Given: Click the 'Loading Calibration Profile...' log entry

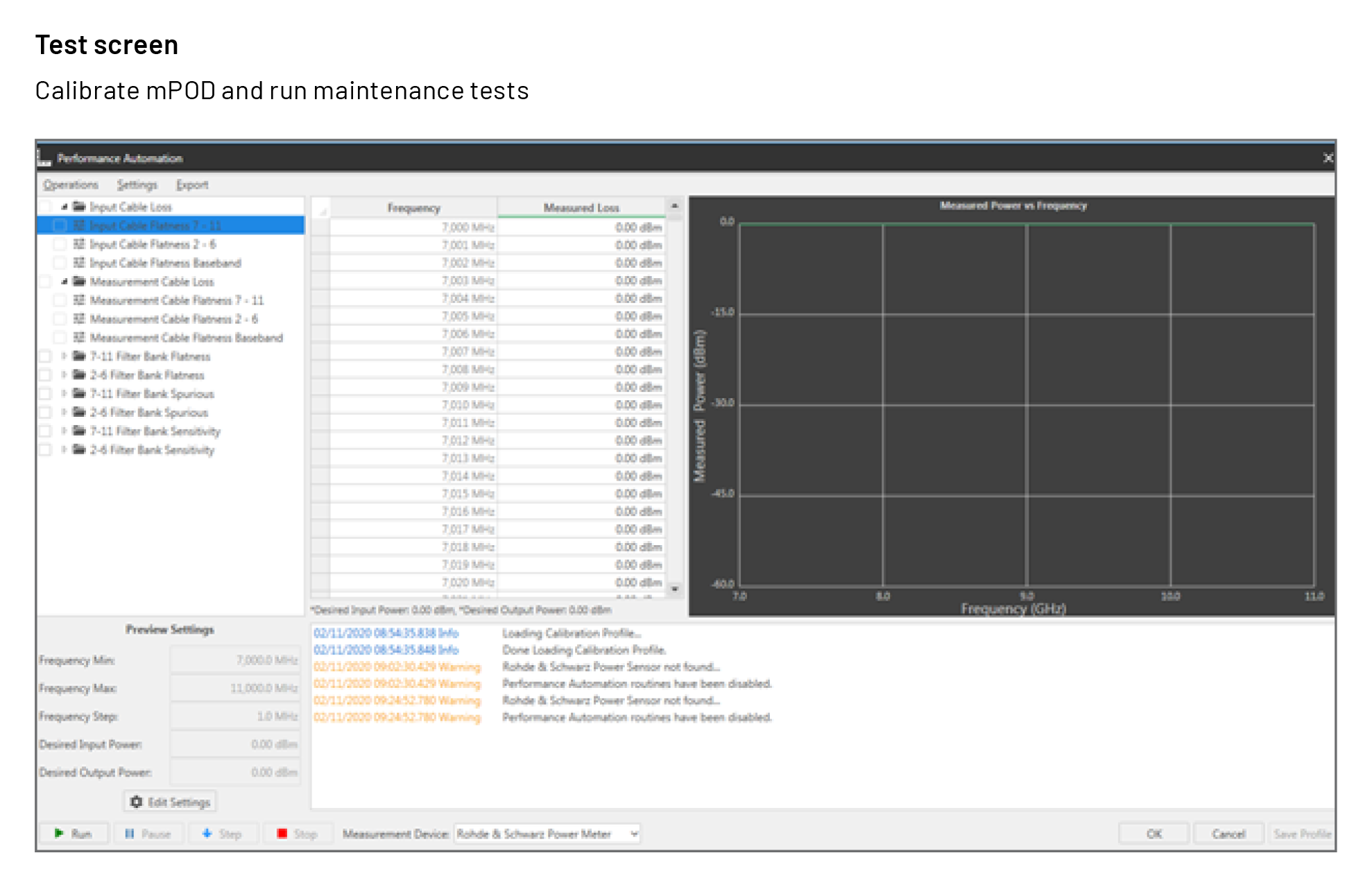Looking at the screenshot, I should (572, 633).
